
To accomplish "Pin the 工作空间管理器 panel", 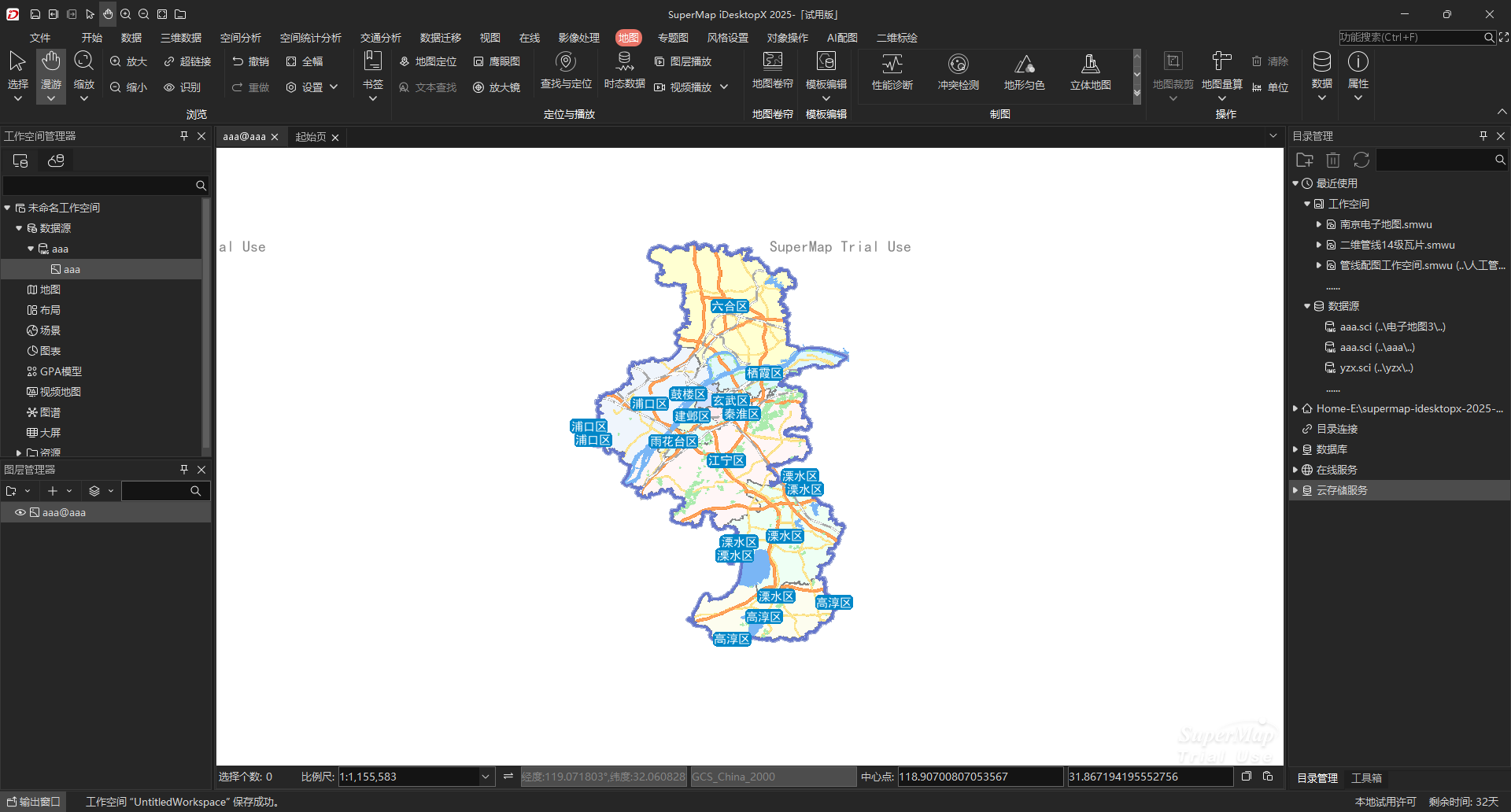I will 184,136.
